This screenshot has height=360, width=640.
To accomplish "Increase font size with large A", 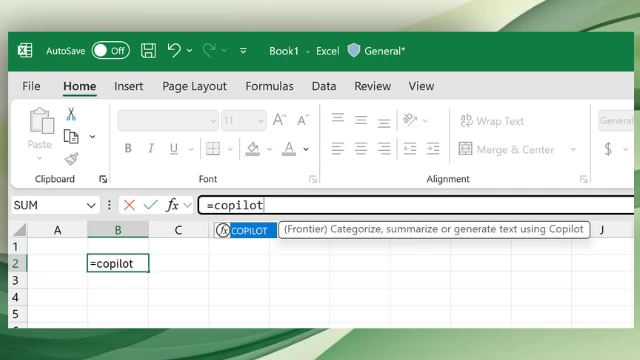I will click(x=280, y=120).
